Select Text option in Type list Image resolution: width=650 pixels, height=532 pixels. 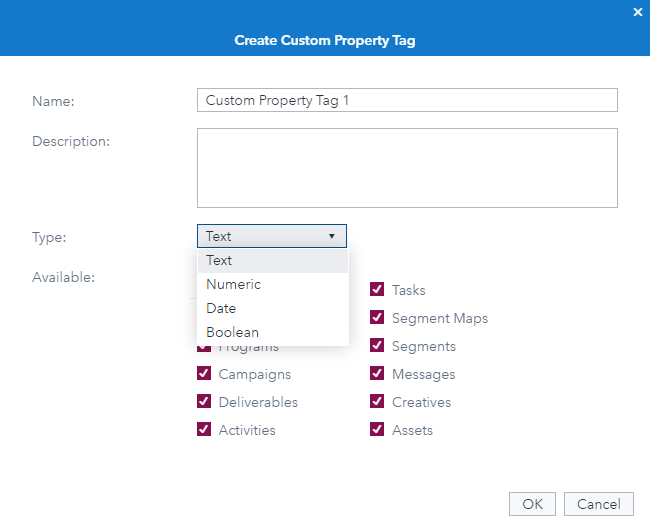(272, 261)
